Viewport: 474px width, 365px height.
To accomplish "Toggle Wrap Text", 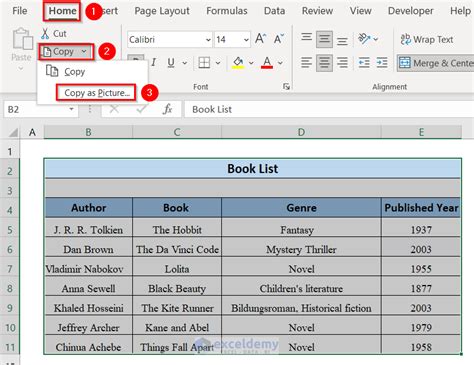I will [x=427, y=39].
